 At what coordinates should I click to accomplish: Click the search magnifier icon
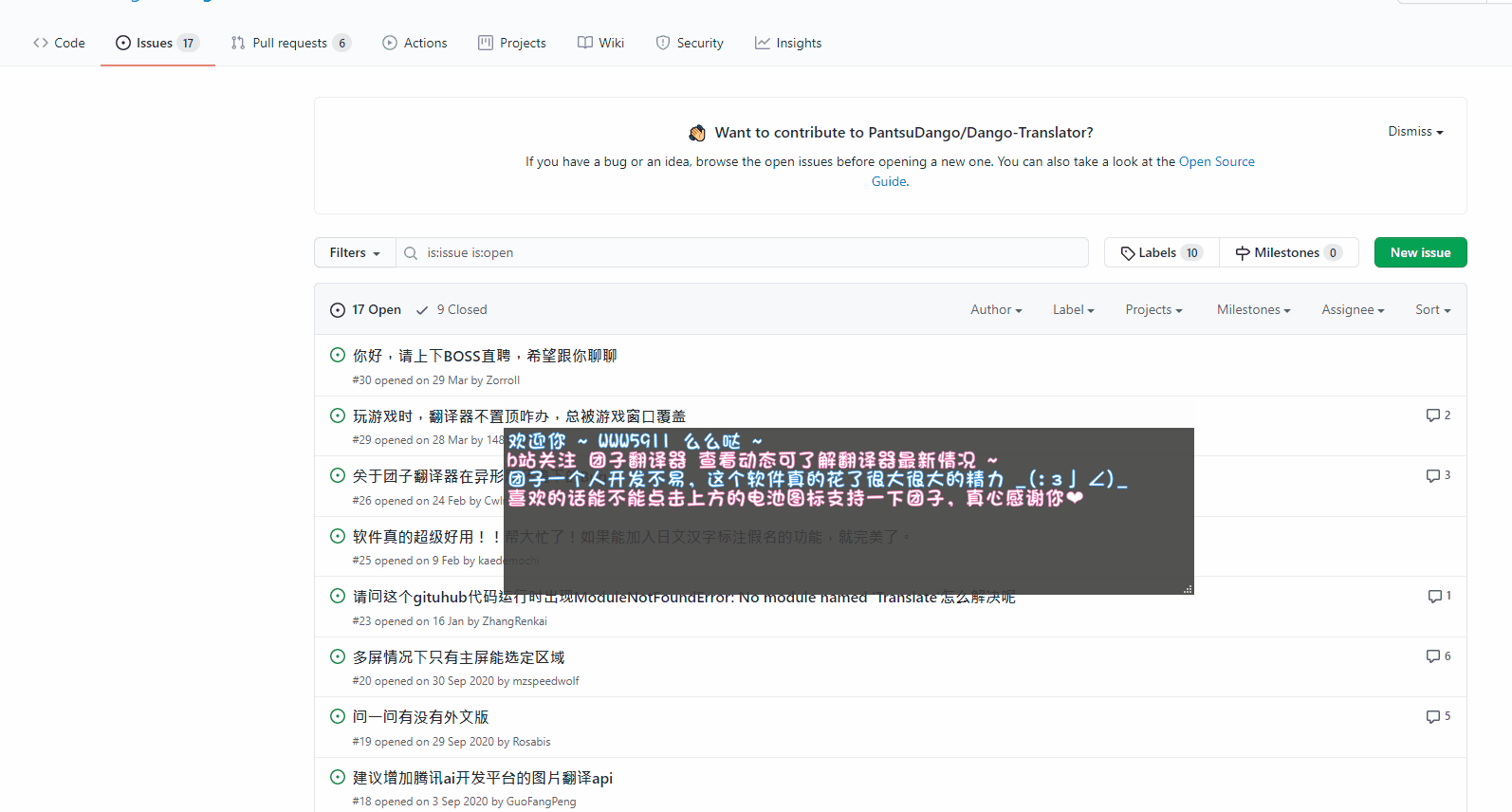[411, 253]
